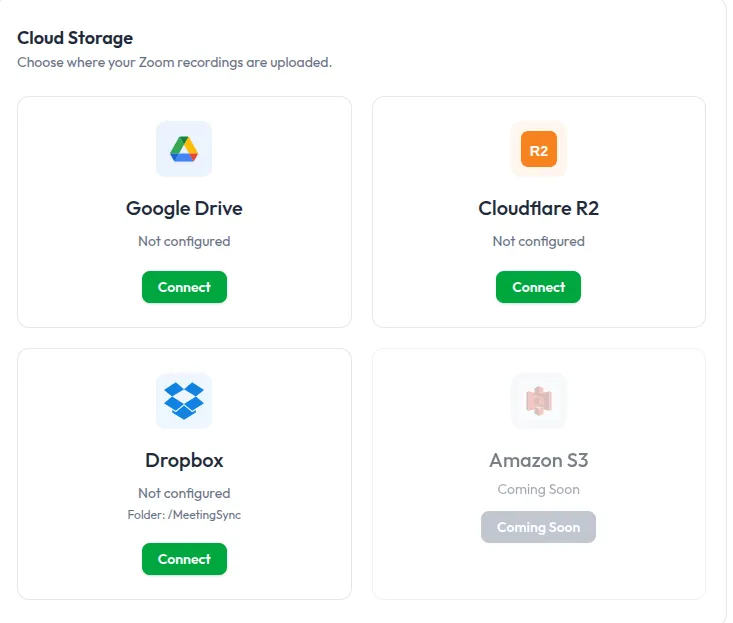Click the disabled Coming Soon button
Viewport: 733px width, 623px height.
tap(539, 527)
